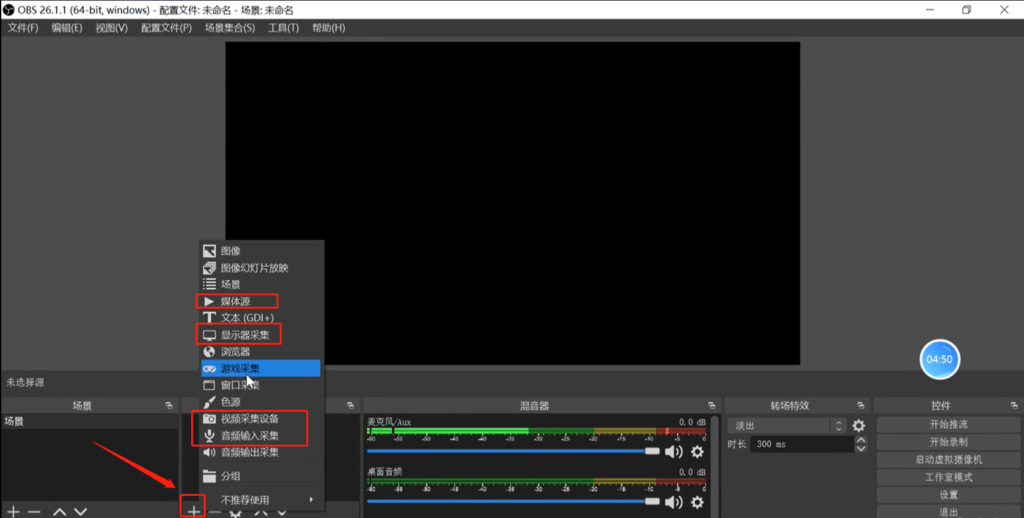Image resolution: width=1024 pixels, height=518 pixels.
Task: Click the 开始录制 start recording button
Action: tap(948, 442)
